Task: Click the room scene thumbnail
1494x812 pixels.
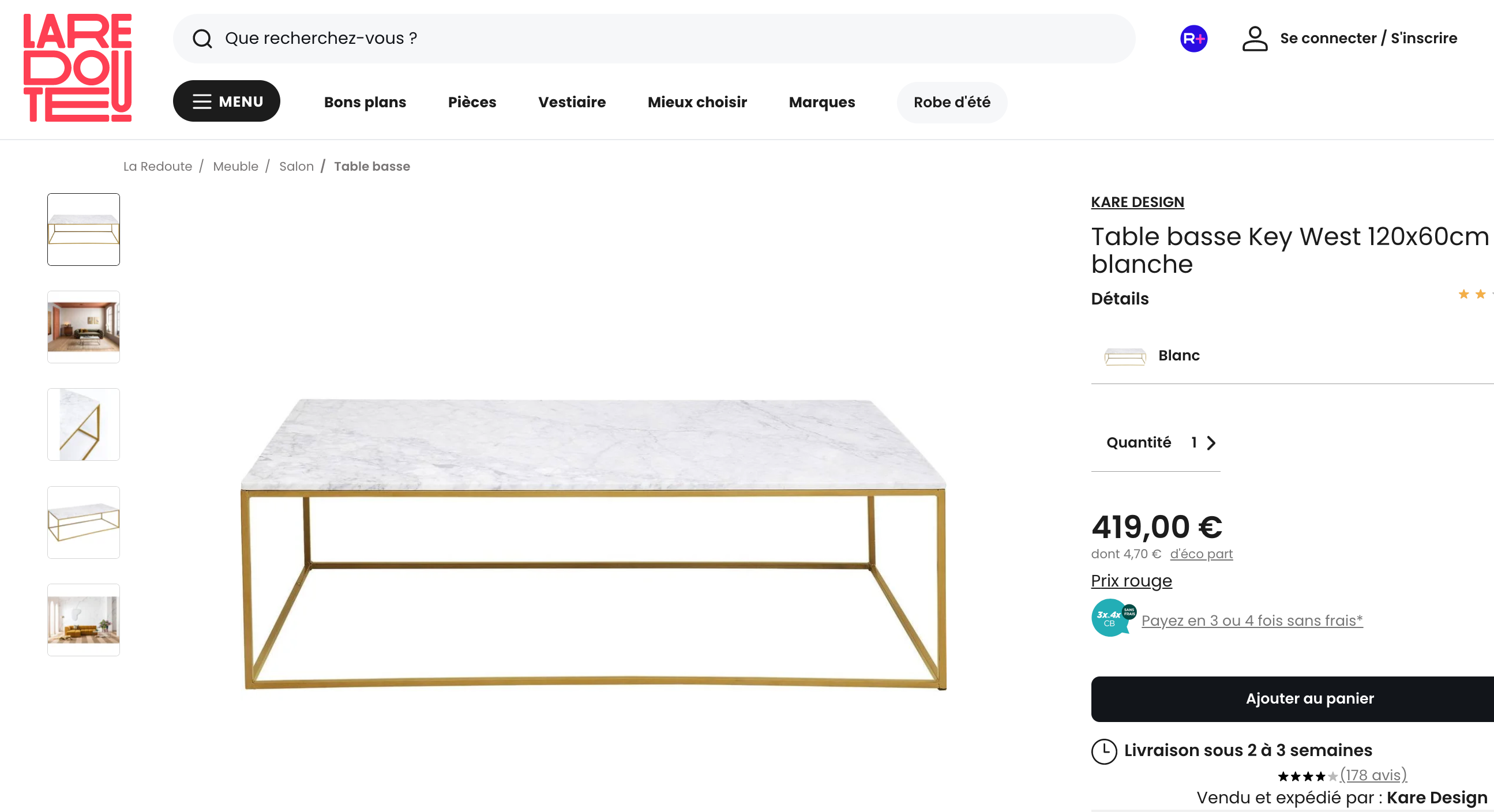Action: click(x=83, y=326)
